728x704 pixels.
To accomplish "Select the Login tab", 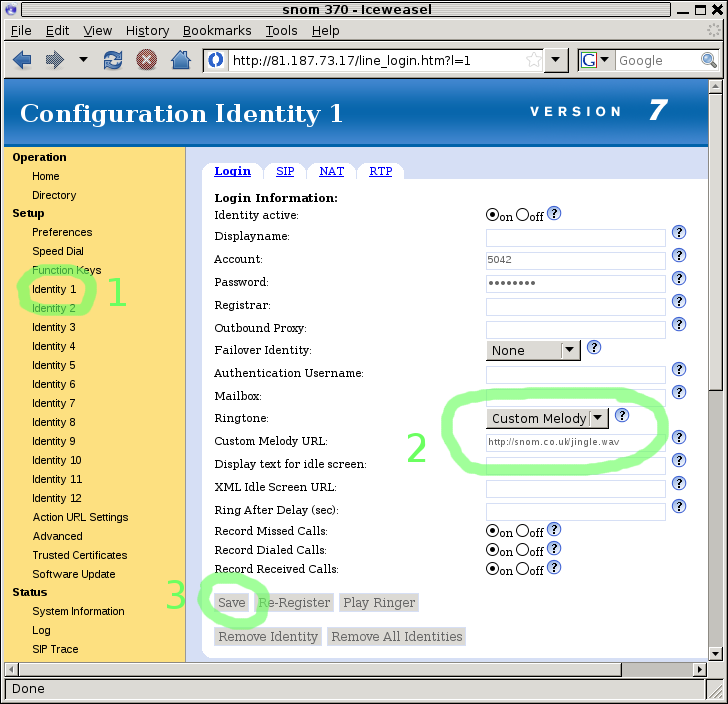I will click(x=233, y=171).
